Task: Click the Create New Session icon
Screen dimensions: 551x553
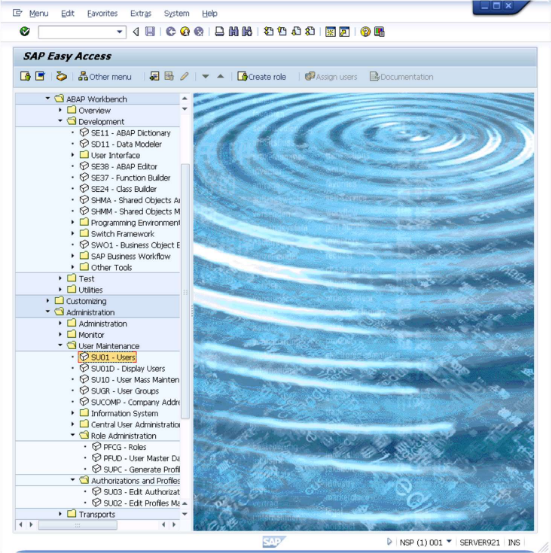Action: coord(330,32)
